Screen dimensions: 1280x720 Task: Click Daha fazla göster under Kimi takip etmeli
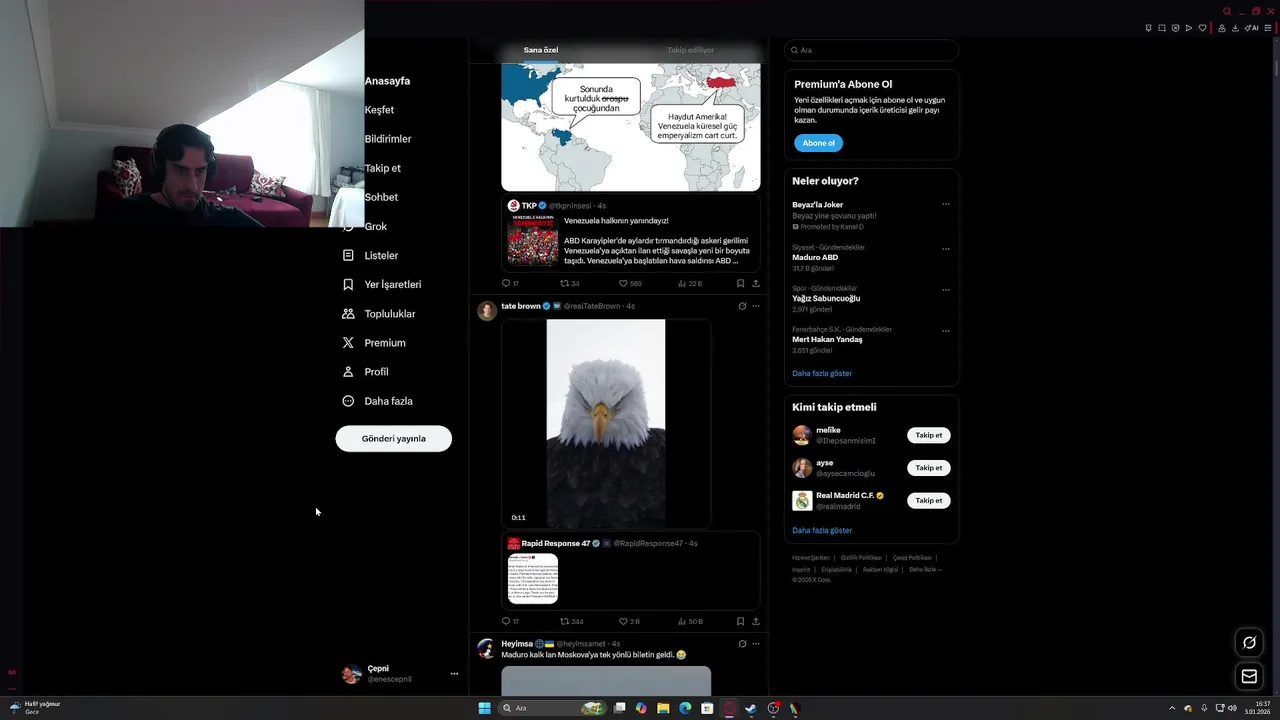(822, 530)
